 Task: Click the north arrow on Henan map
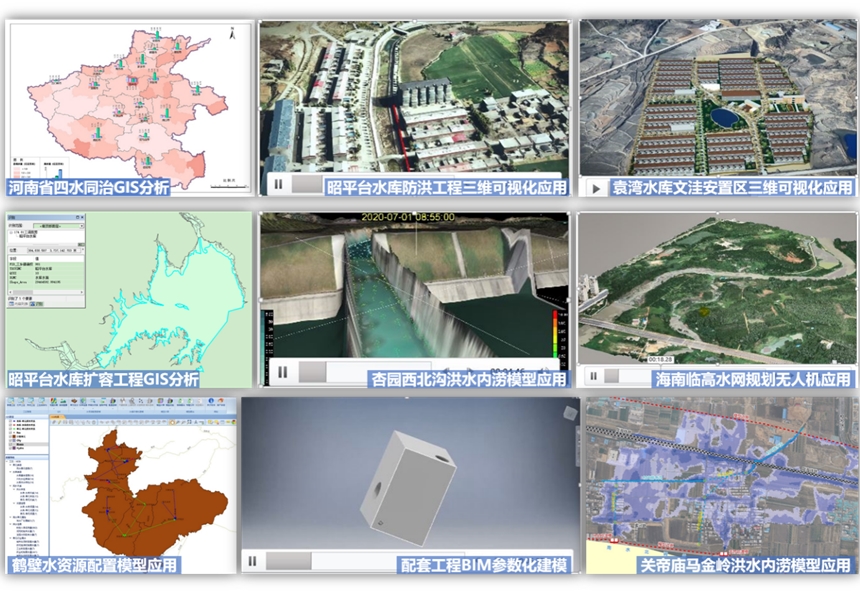tap(232, 34)
